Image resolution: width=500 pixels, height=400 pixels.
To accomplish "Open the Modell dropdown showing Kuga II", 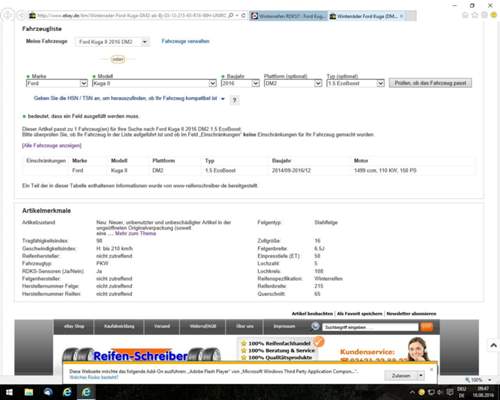I will pos(154,83).
